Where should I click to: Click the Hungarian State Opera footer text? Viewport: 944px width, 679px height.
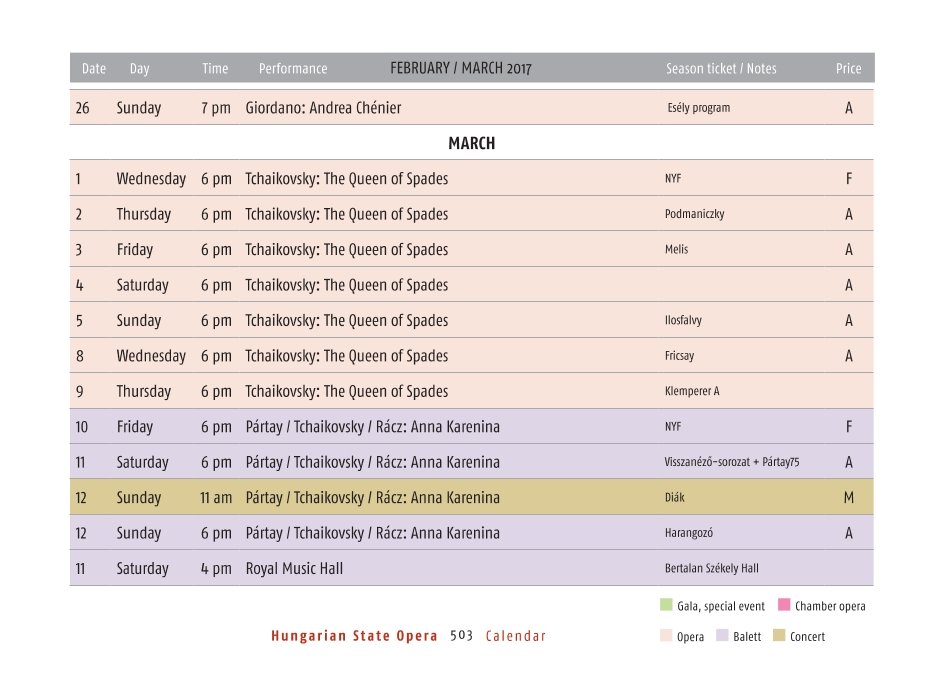pyautogui.click(x=354, y=636)
